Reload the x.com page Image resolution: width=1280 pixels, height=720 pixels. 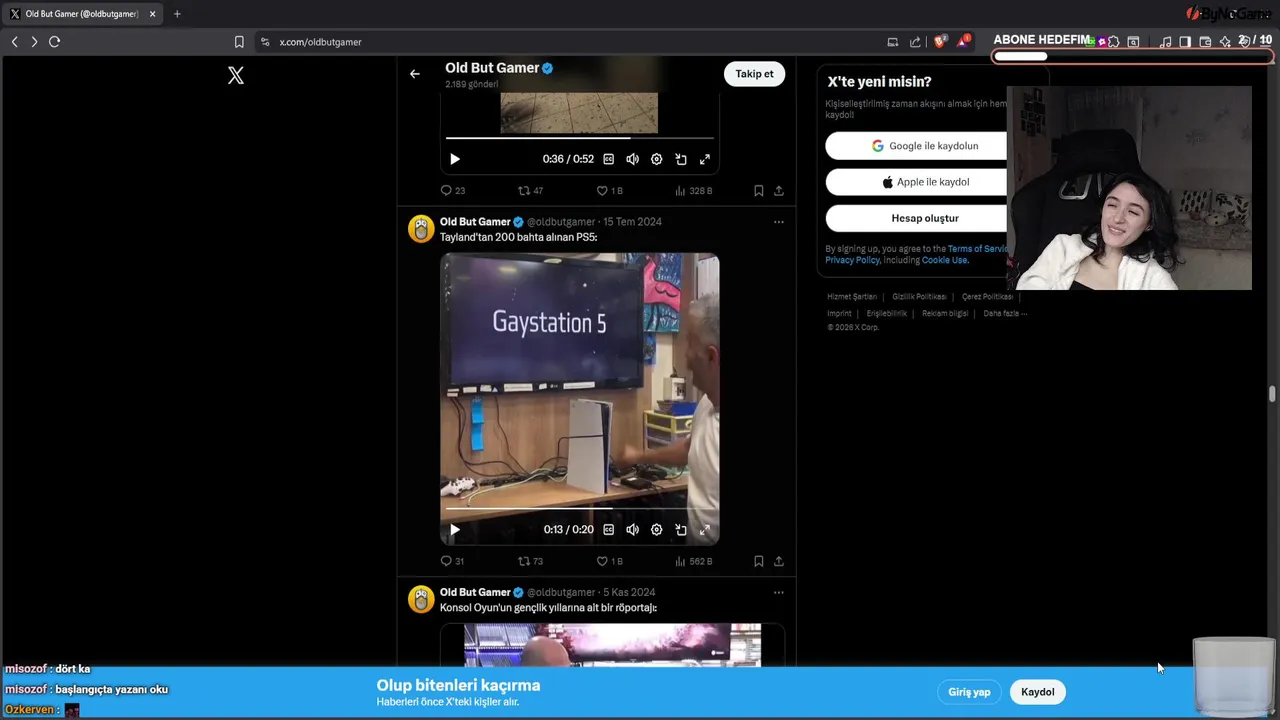[55, 42]
